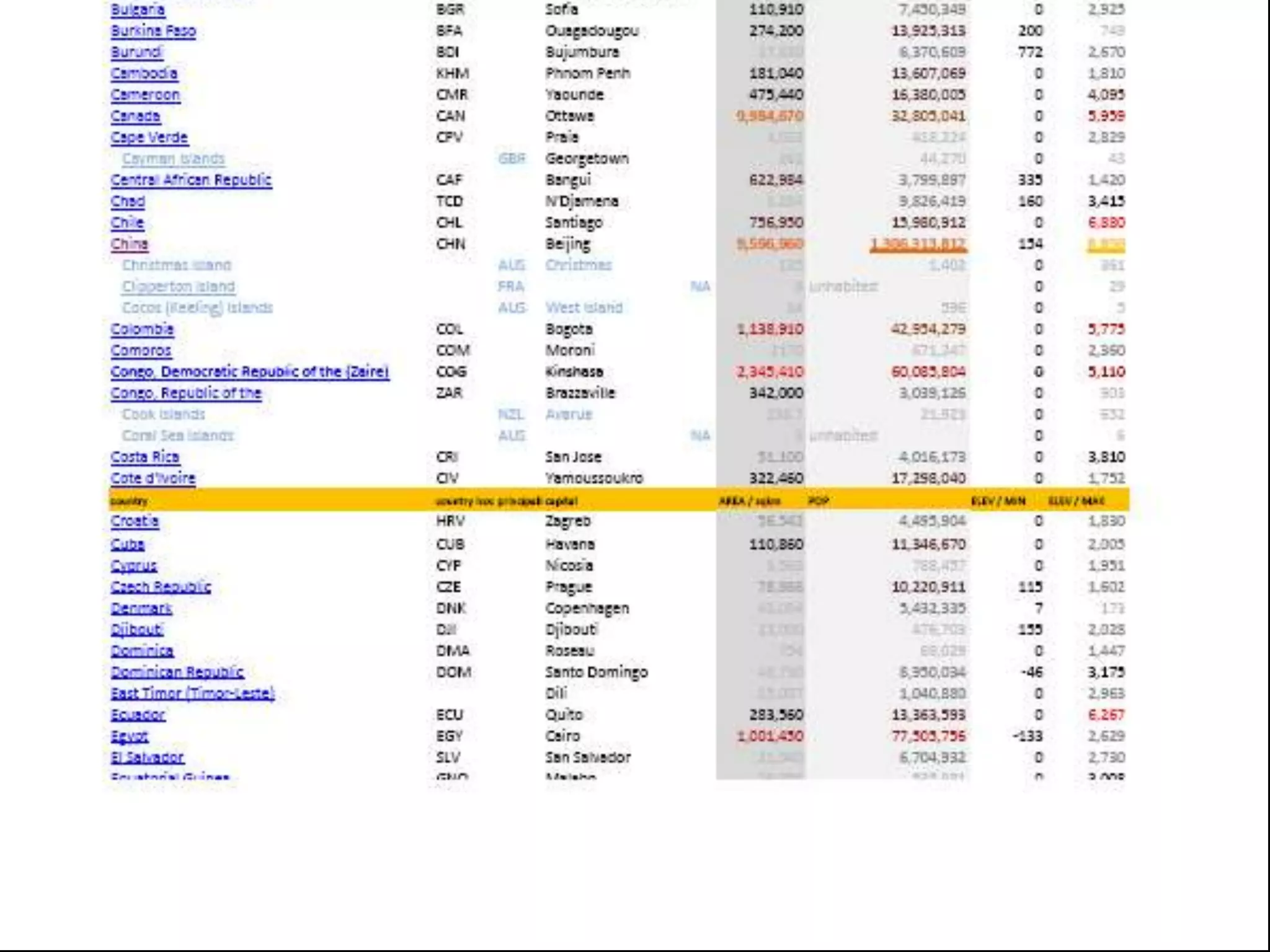1270x952 pixels.
Task: Select the Beijing capital cell
Action: click(x=567, y=244)
